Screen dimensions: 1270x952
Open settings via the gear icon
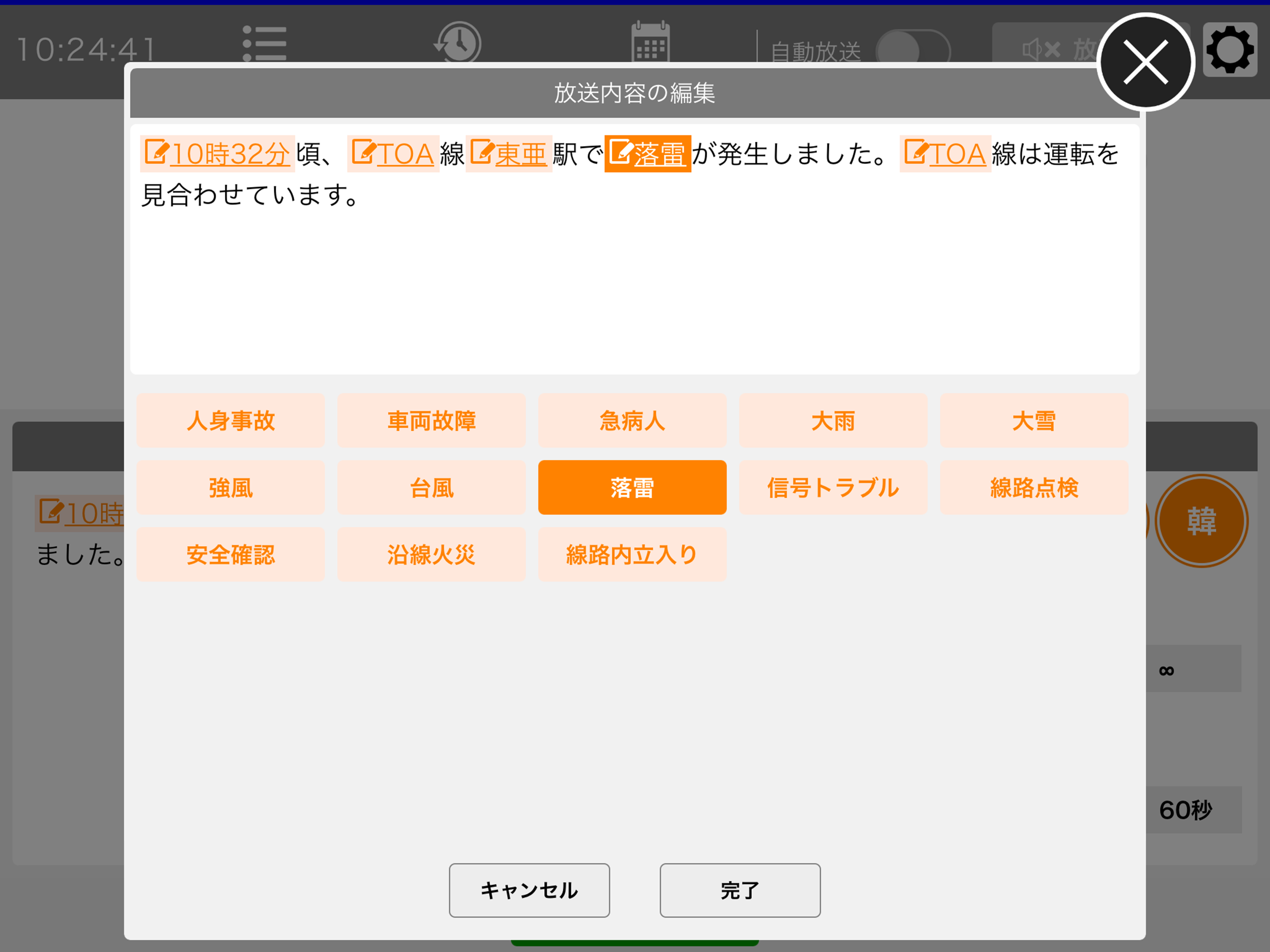click(x=1230, y=50)
